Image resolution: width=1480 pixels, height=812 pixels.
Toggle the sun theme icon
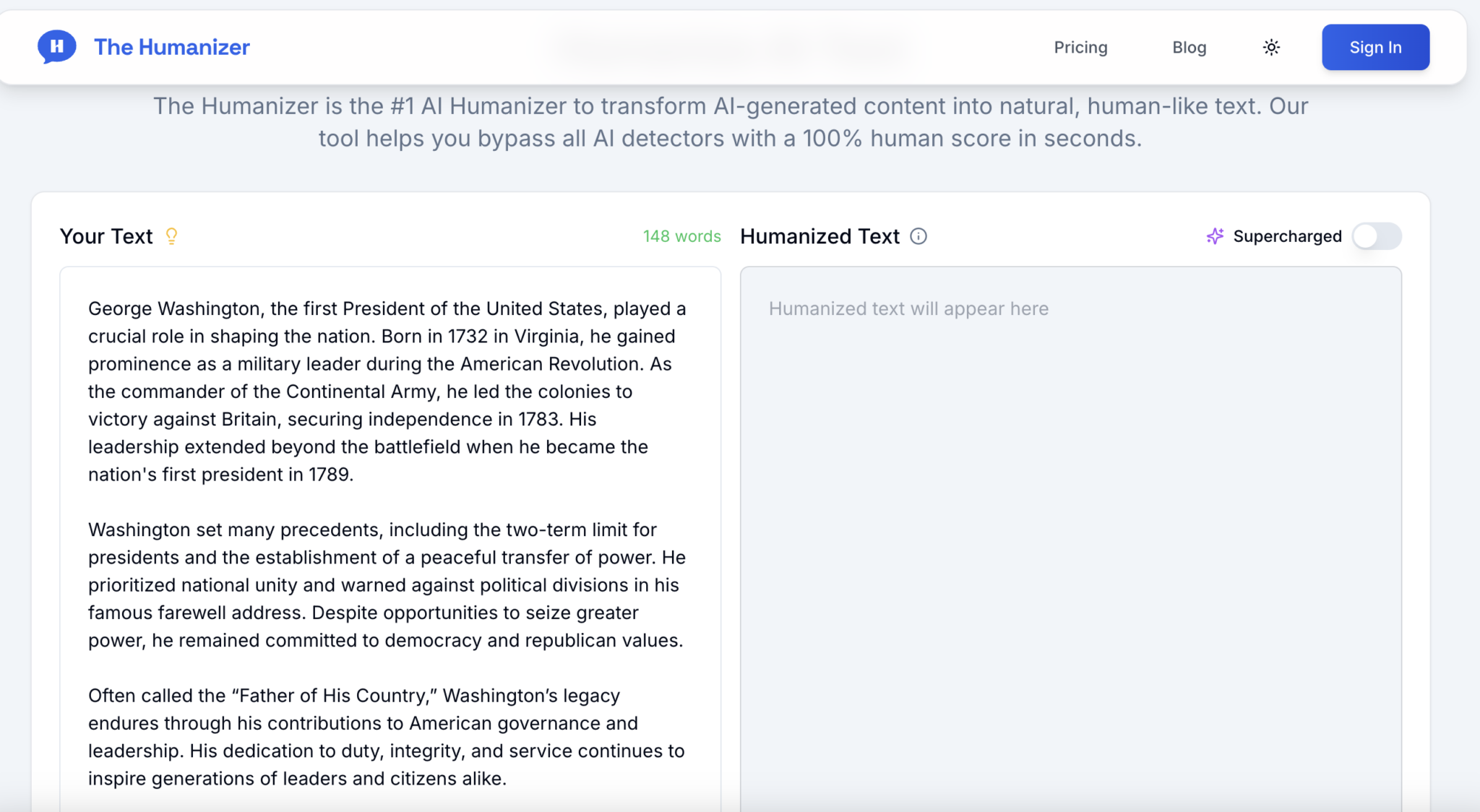[1271, 48]
